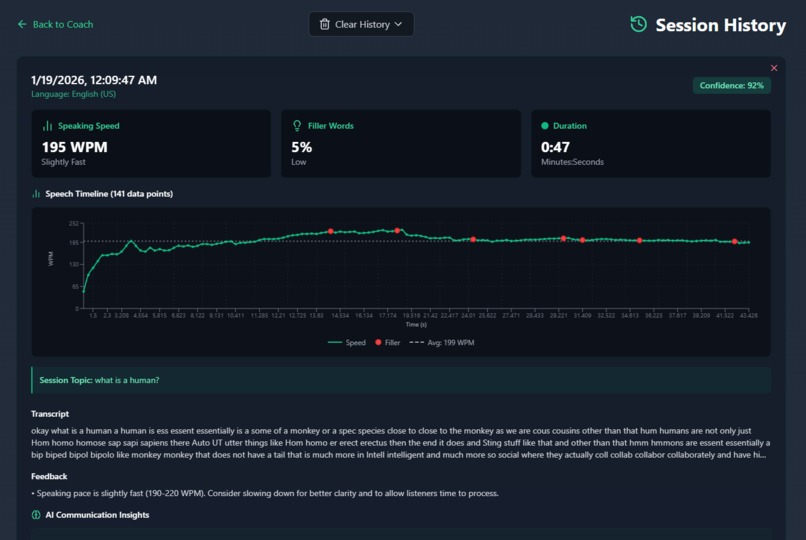The height and width of the screenshot is (540, 806).
Task: Click the Slightly Fast label
Action: pyautogui.click(x=63, y=162)
